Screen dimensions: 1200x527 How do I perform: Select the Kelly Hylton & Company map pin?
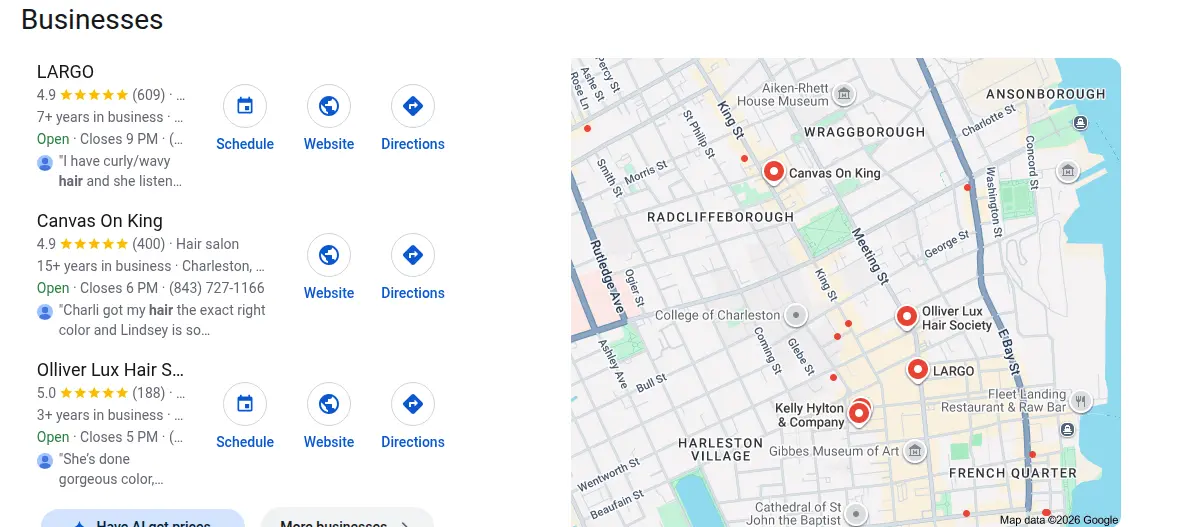(x=859, y=413)
